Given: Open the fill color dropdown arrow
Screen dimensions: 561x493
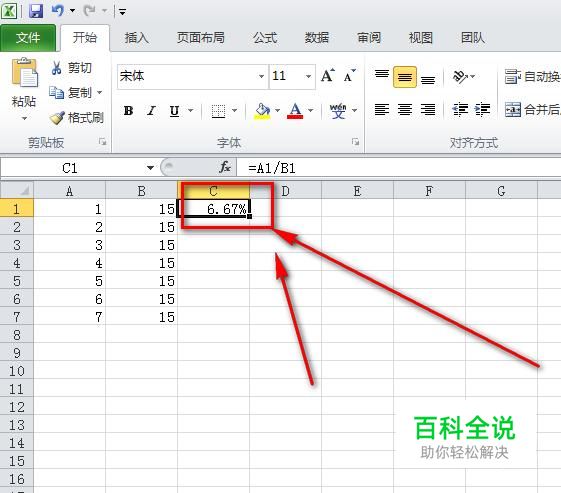Looking at the screenshot, I should (278, 111).
